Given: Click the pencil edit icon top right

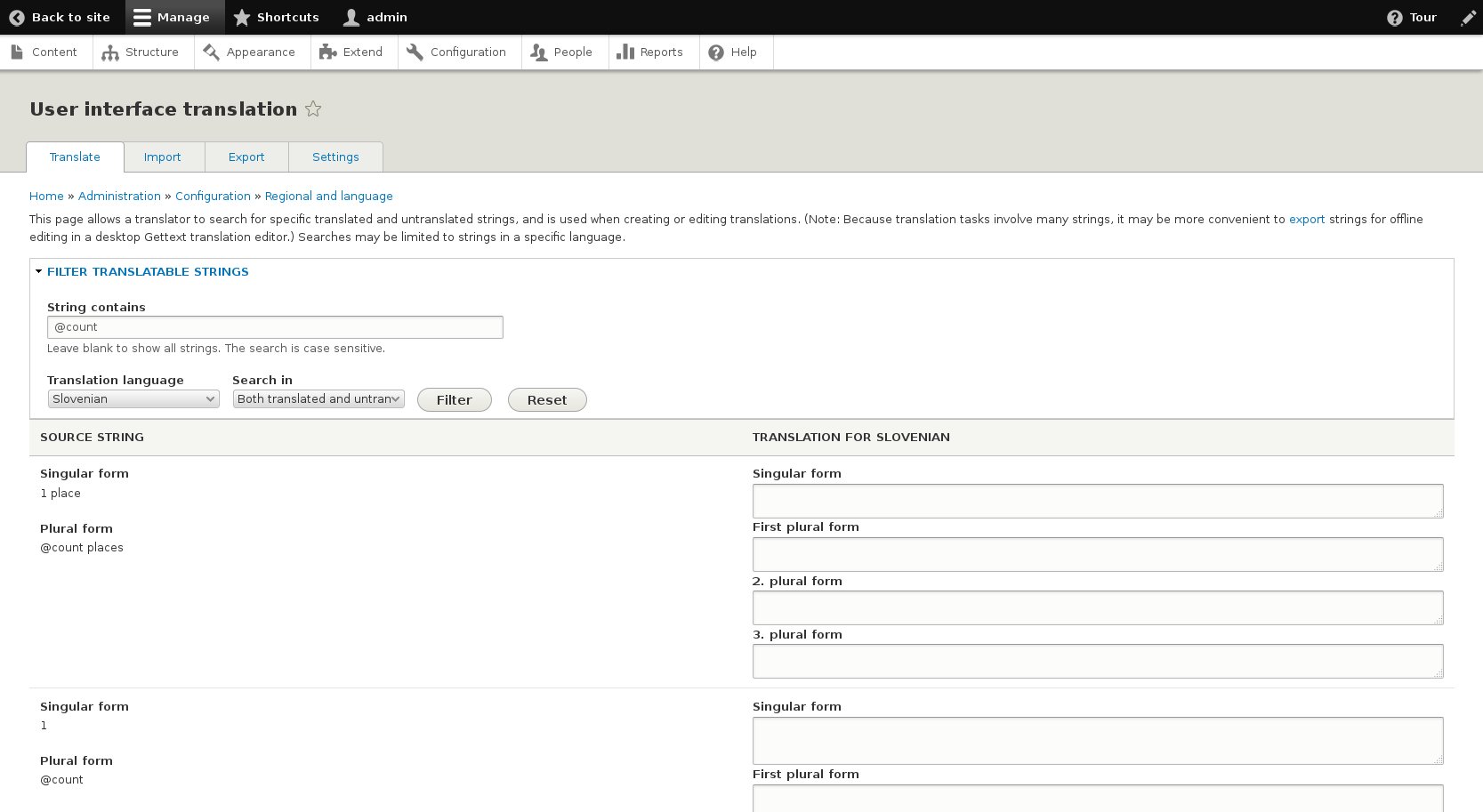Looking at the screenshot, I should point(1469,17).
